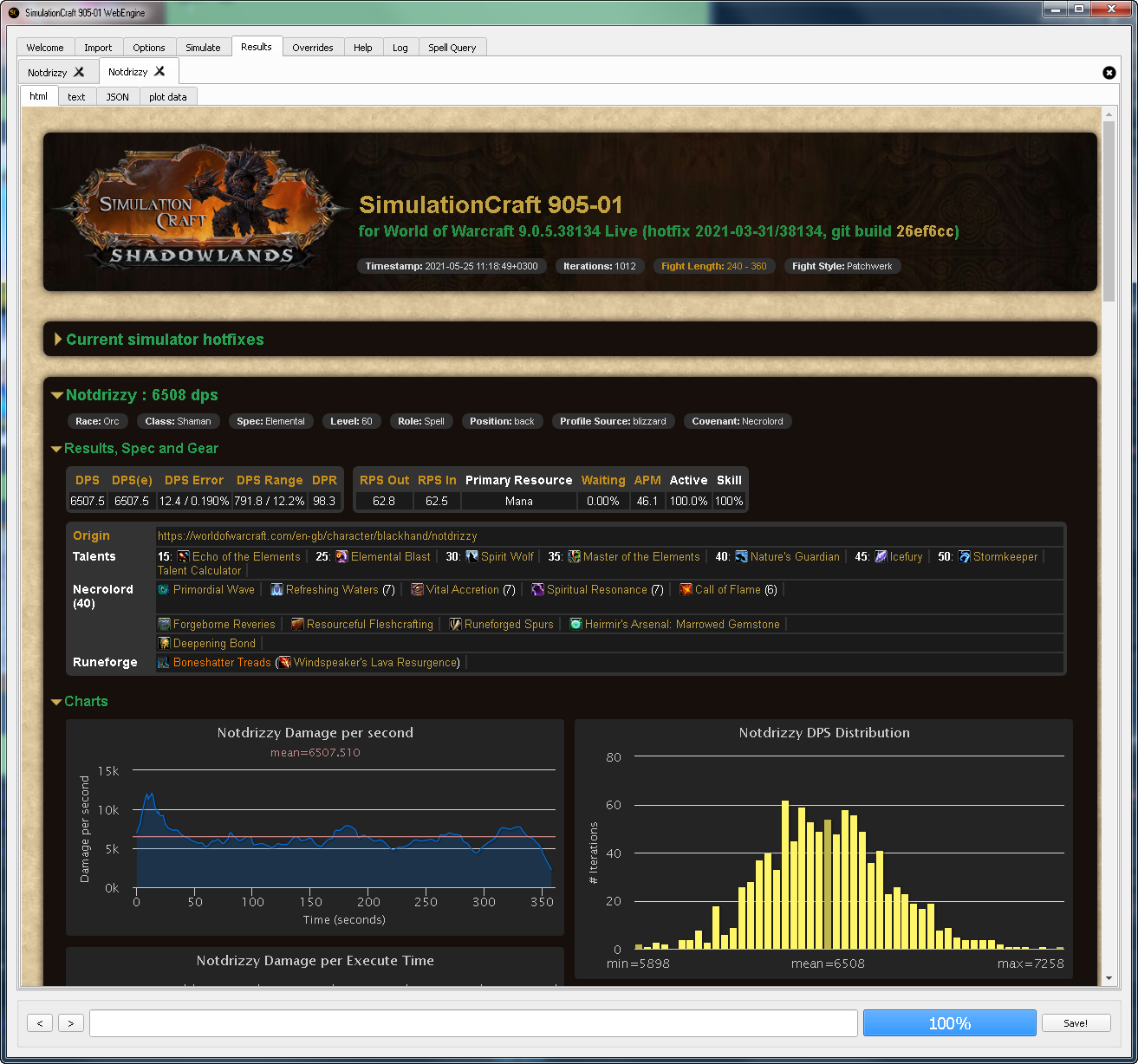Click the Stormkeeper talent icon
The width and height of the screenshot is (1138, 1064).
click(964, 557)
